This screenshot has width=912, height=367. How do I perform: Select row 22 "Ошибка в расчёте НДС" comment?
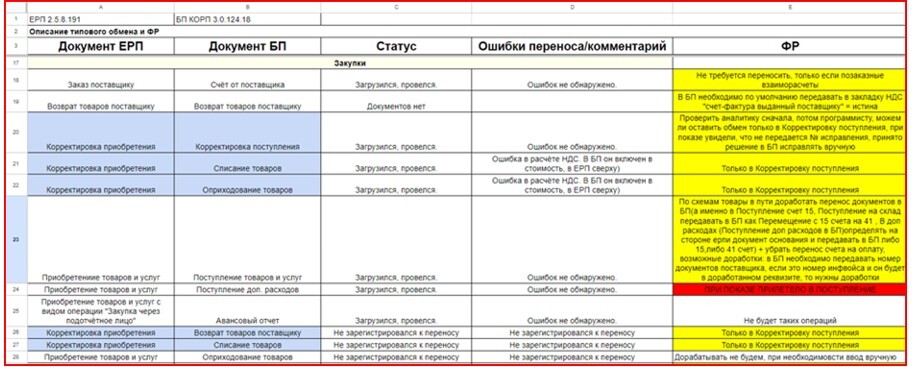click(x=572, y=186)
